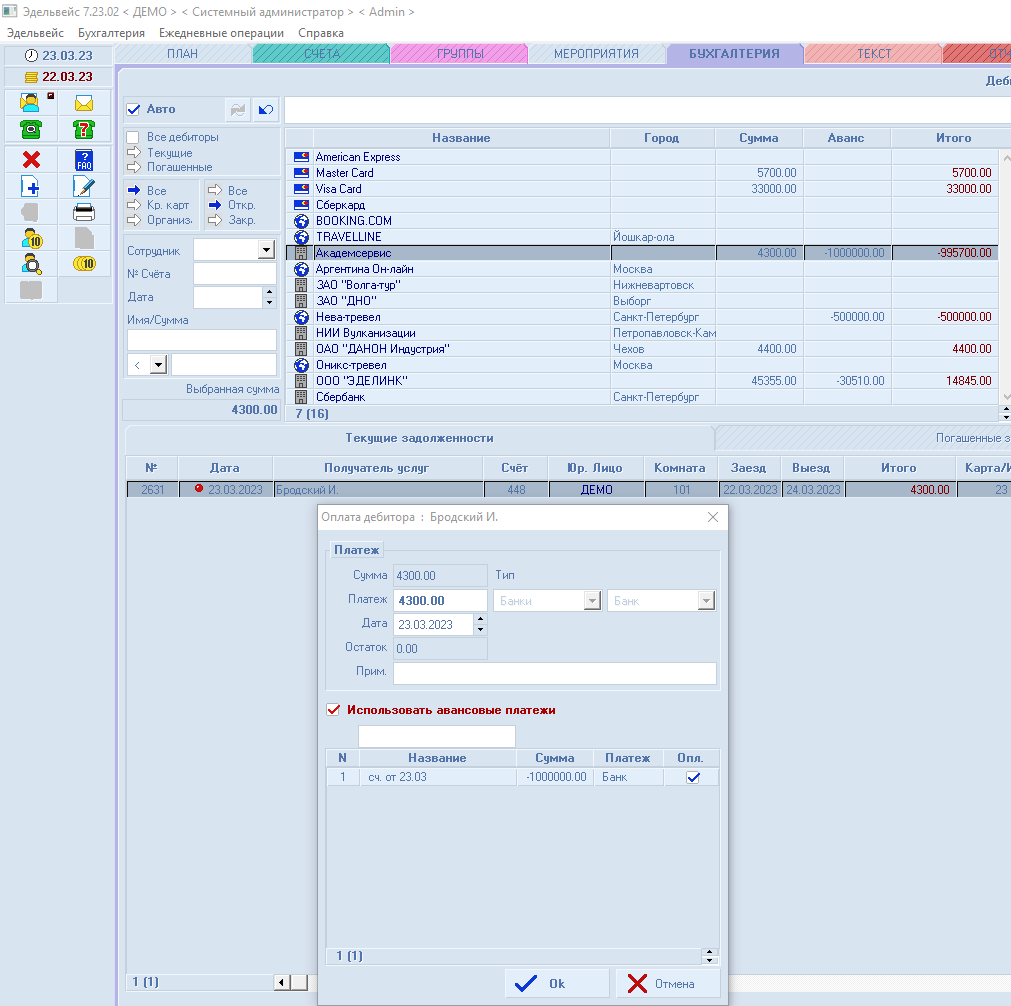The image size is (1011, 1006).
Task: Click the red X delete icon
Action: coord(31,160)
